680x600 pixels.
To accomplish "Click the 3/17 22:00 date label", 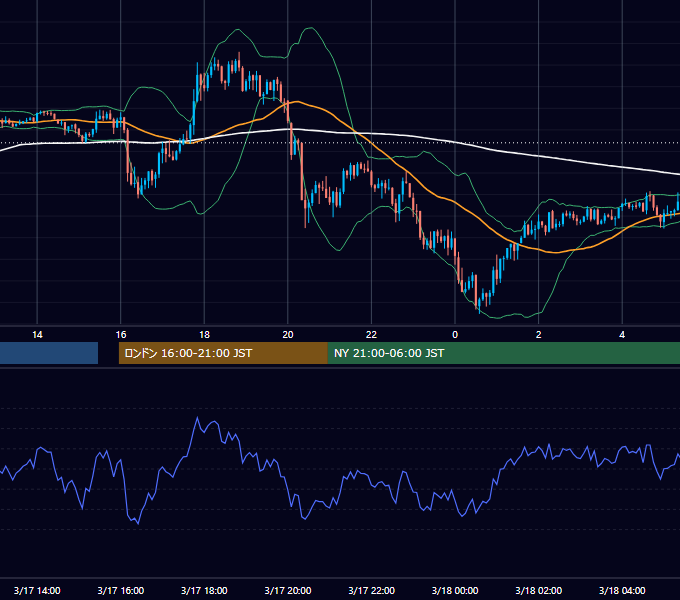I will coord(372,590).
